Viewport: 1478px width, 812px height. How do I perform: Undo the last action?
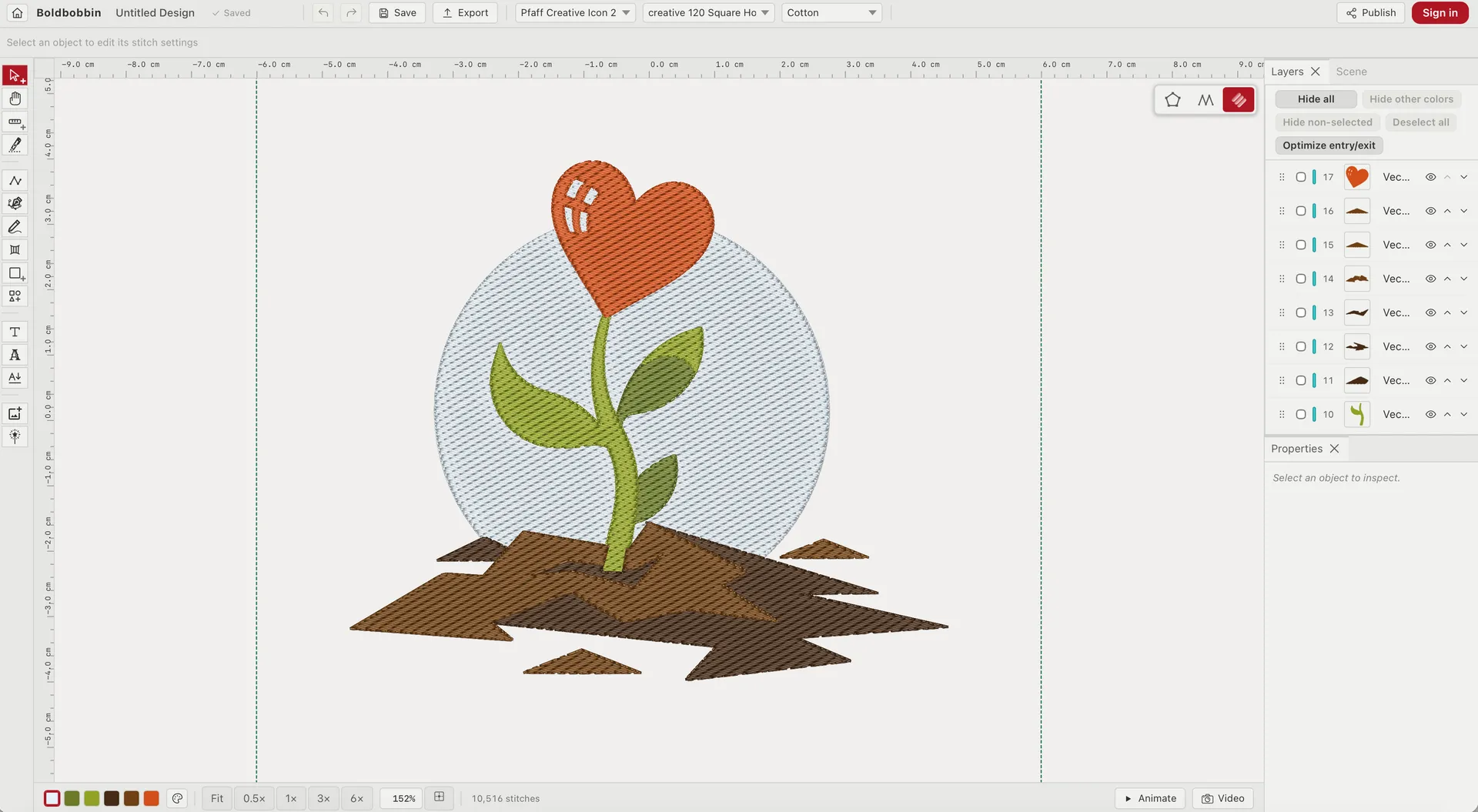pyautogui.click(x=323, y=13)
